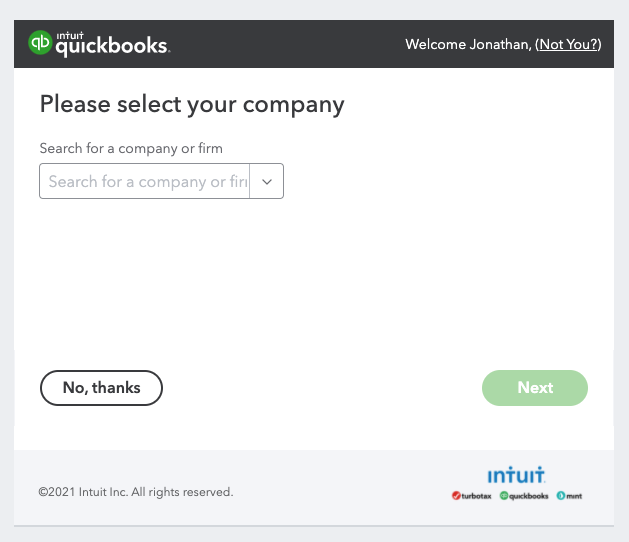Click the TurboTax logo in footer
The width and height of the screenshot is (629, 542).
pos(471,496)
